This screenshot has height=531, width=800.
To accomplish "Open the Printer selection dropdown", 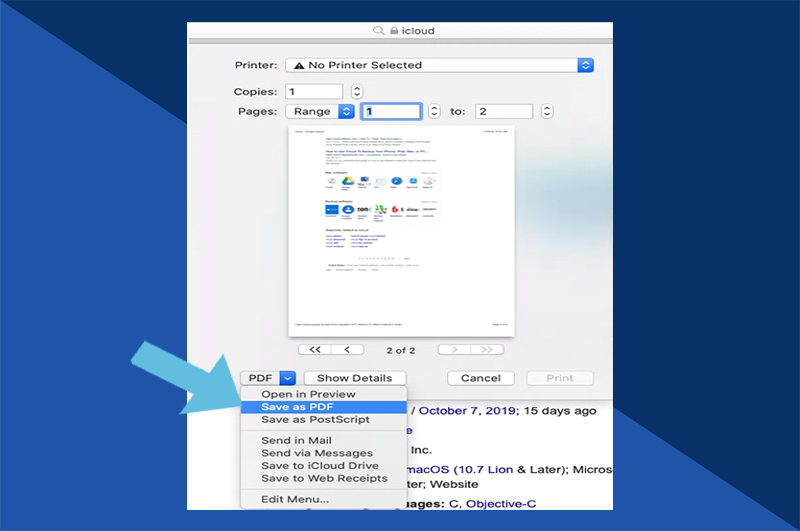I will point(586,65).
